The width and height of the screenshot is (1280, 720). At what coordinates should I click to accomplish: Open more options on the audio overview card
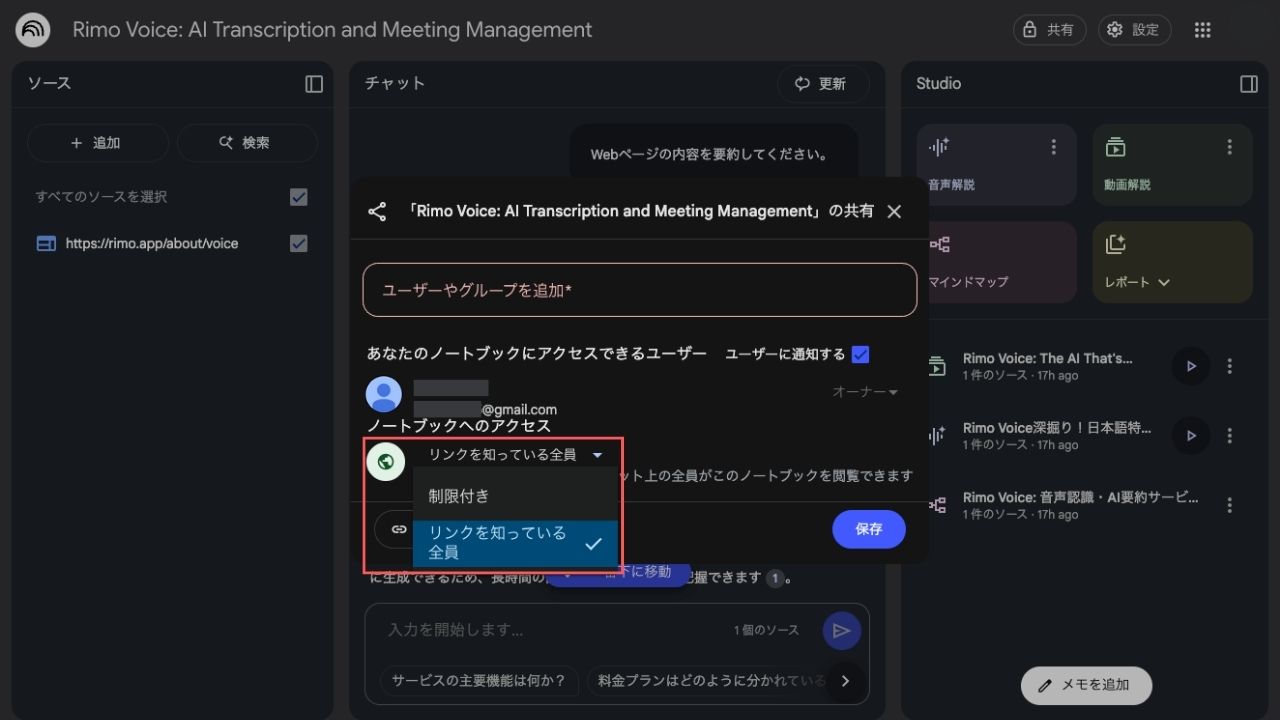point(1053,147)
